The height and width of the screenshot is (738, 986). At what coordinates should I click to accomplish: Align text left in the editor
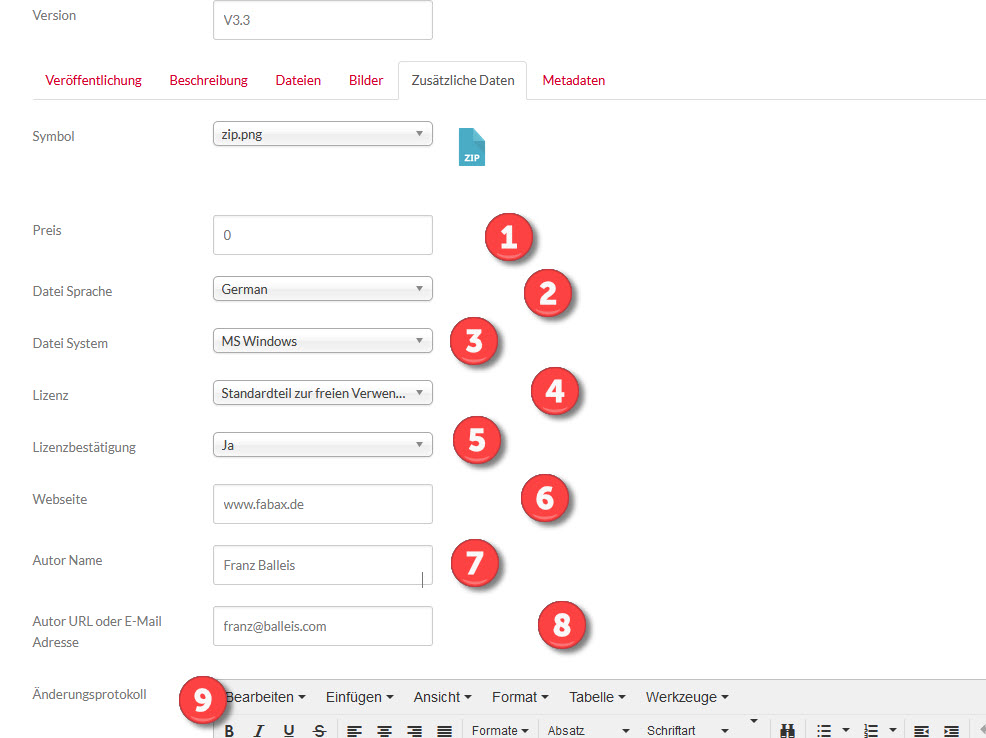point(355,730)
